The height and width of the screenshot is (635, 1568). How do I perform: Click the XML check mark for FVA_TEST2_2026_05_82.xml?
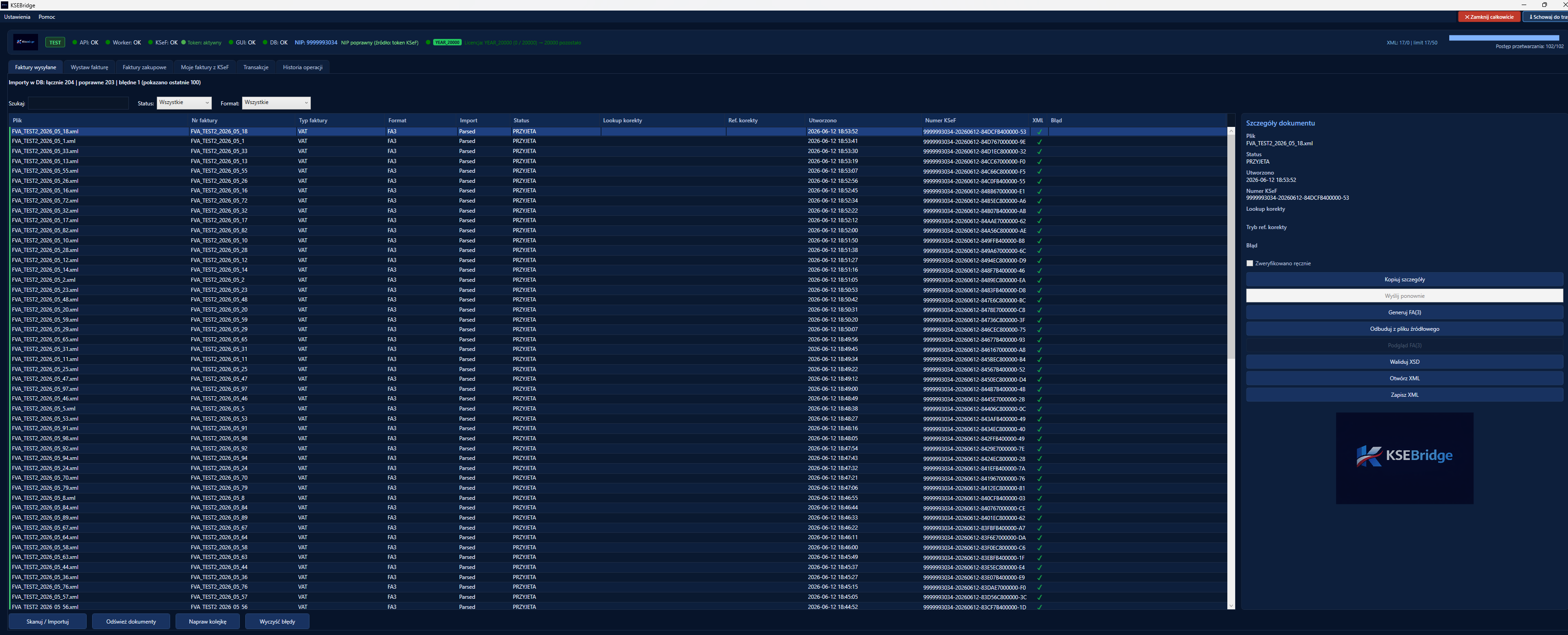tap(1039, 230)
